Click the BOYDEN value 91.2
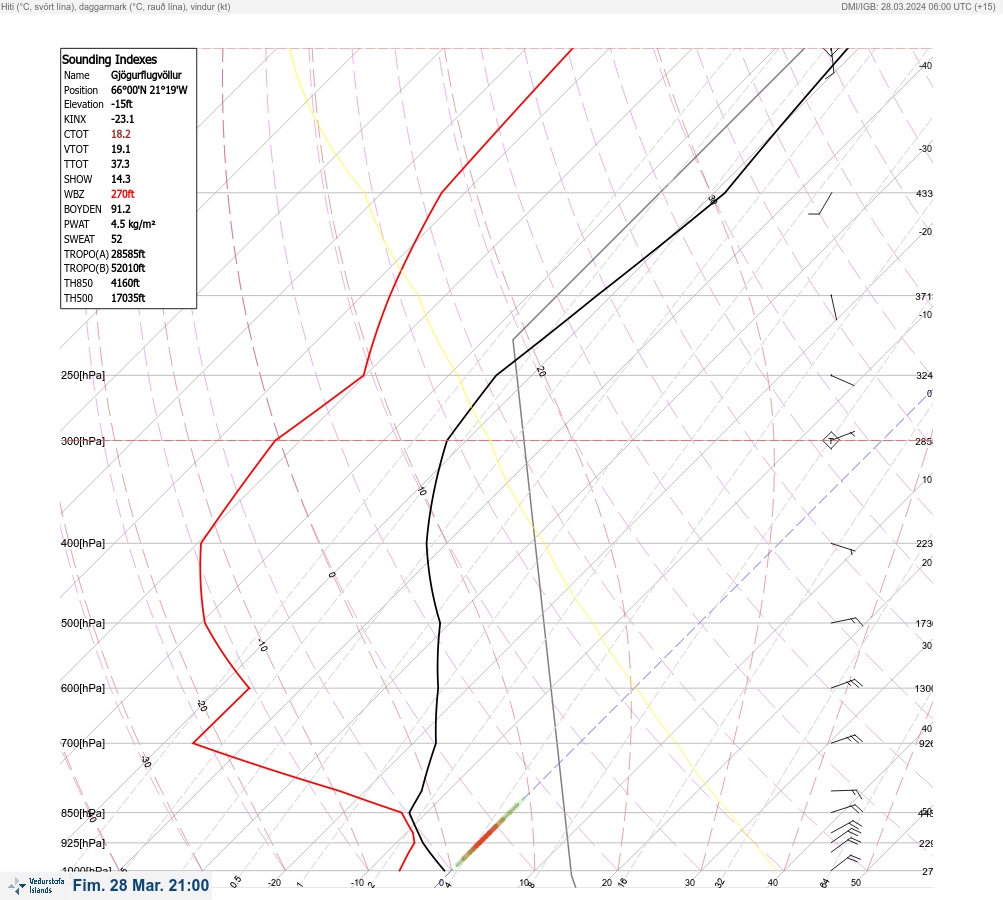The image size is (1003, 900). point(120,209)
